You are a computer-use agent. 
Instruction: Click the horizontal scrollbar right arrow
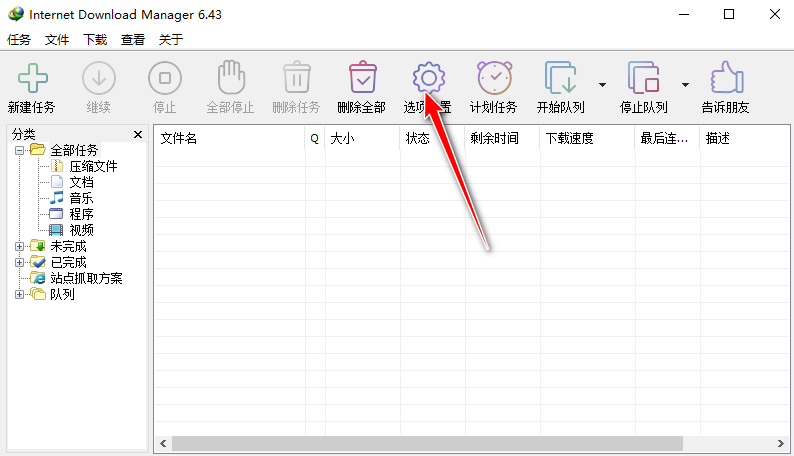coord(780,443)
